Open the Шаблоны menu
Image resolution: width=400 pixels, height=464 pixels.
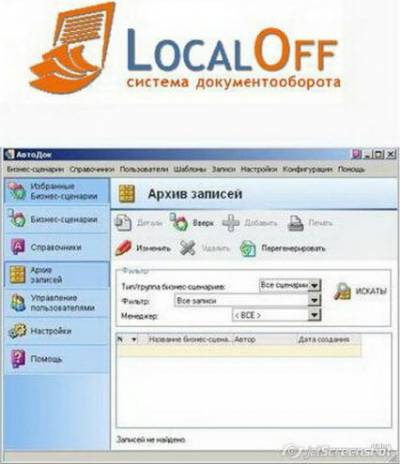[190, 169]
